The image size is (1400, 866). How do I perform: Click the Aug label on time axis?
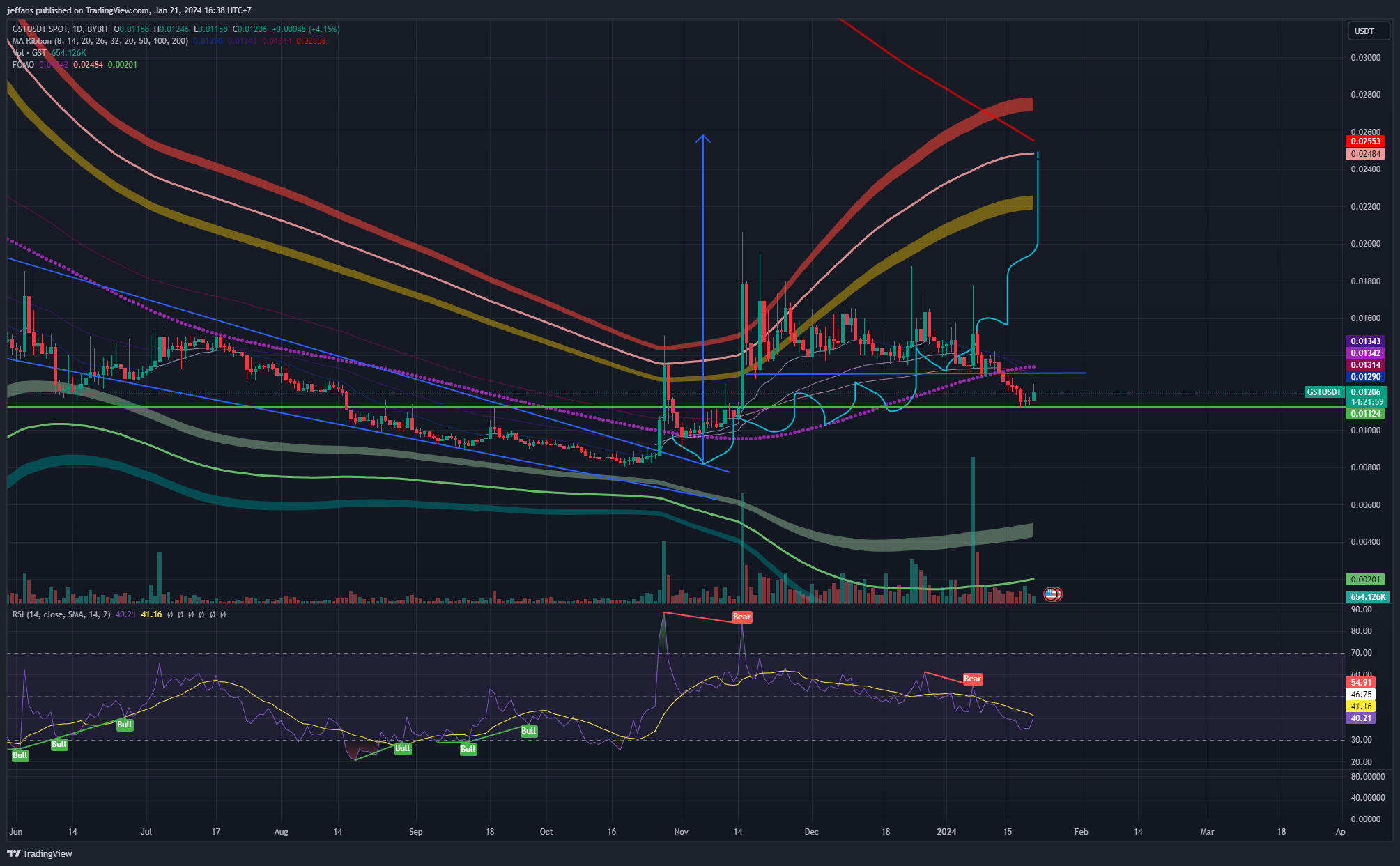(281, 832)
